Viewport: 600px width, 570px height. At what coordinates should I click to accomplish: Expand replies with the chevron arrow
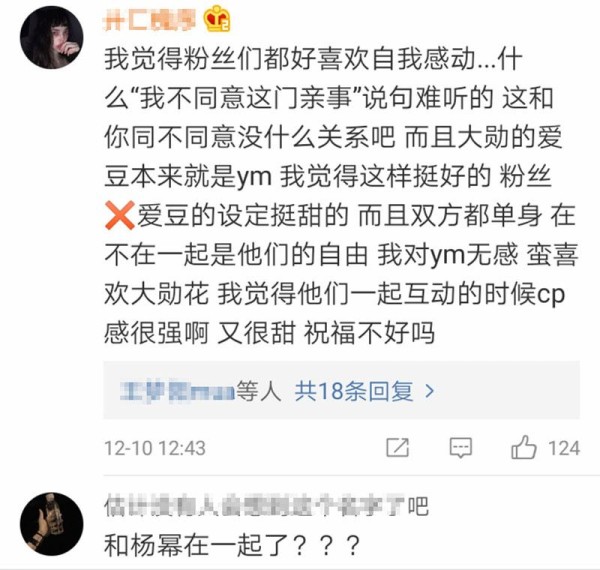tap(430, 391)
